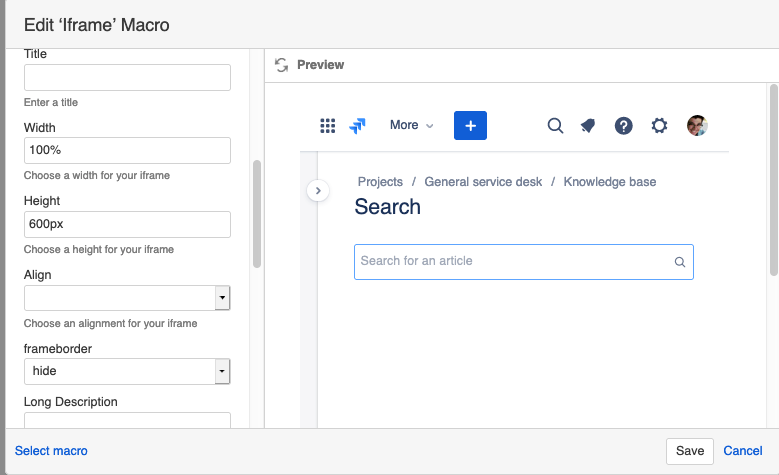Open the Projects breadcrumb link
The height and width of the screenshot is (475, 779).
(380, 182)
